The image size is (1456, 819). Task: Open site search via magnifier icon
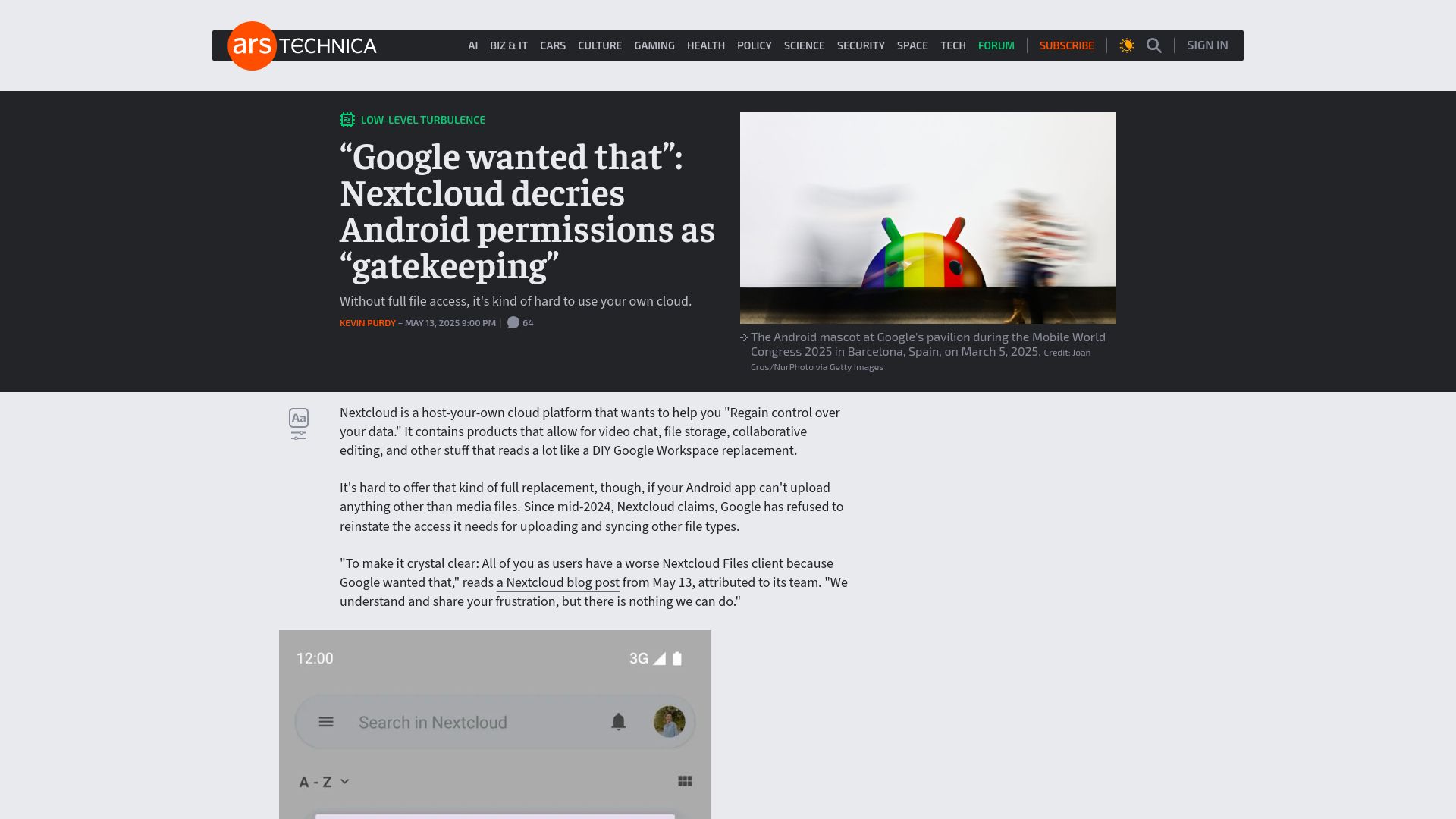[x=1154, y=45]
